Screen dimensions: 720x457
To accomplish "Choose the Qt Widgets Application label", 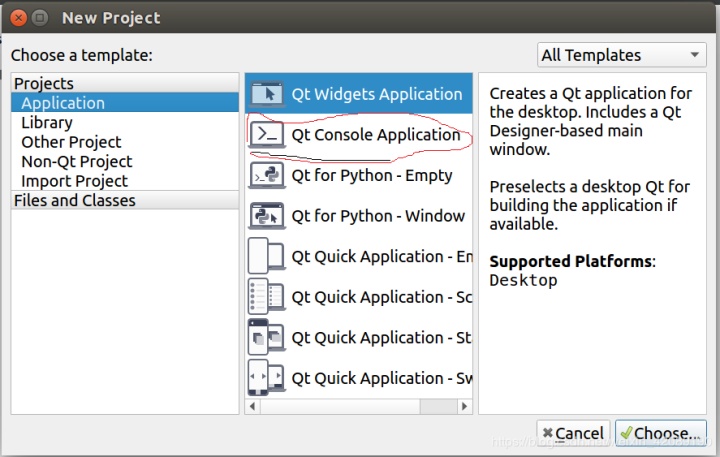I will (x=377, y=94).
